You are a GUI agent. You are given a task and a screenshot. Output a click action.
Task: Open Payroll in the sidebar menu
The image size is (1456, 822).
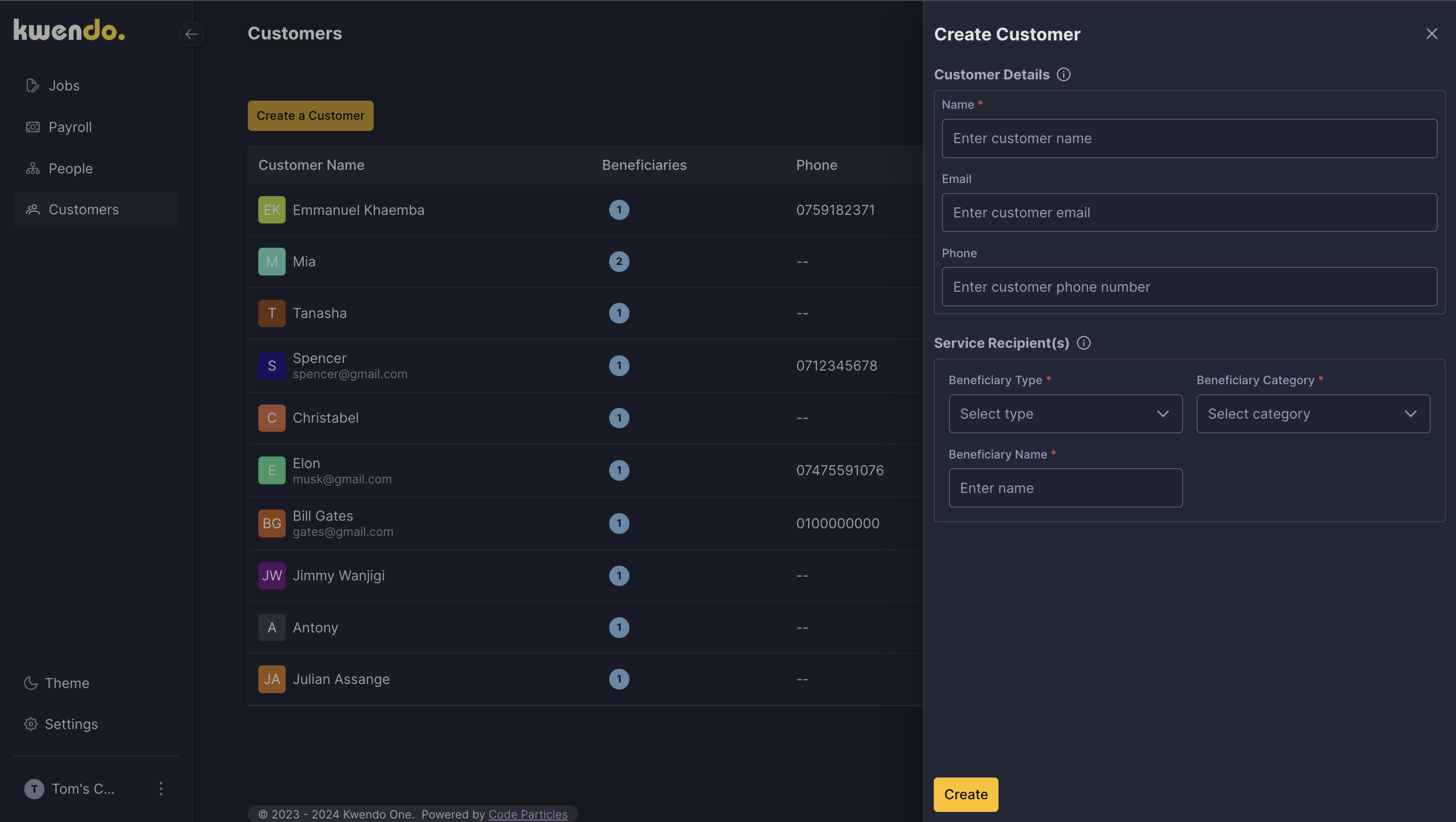pyautogui.click(x=96, y=126)
